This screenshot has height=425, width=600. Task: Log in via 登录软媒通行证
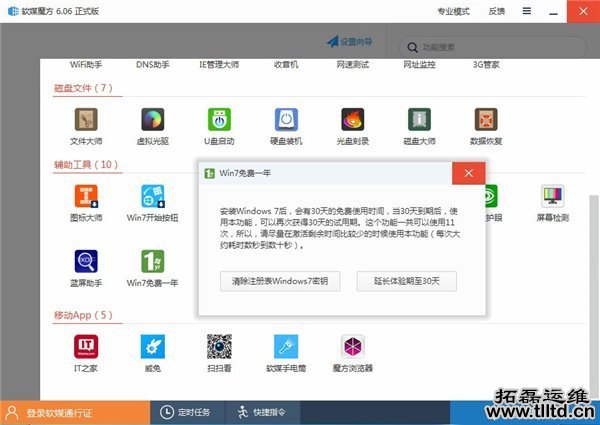(x=75, y=413)
